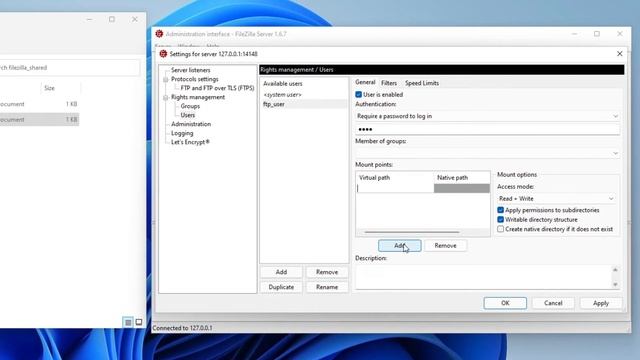
Task: Maximize the Explorer window
Action: point(112,19)
